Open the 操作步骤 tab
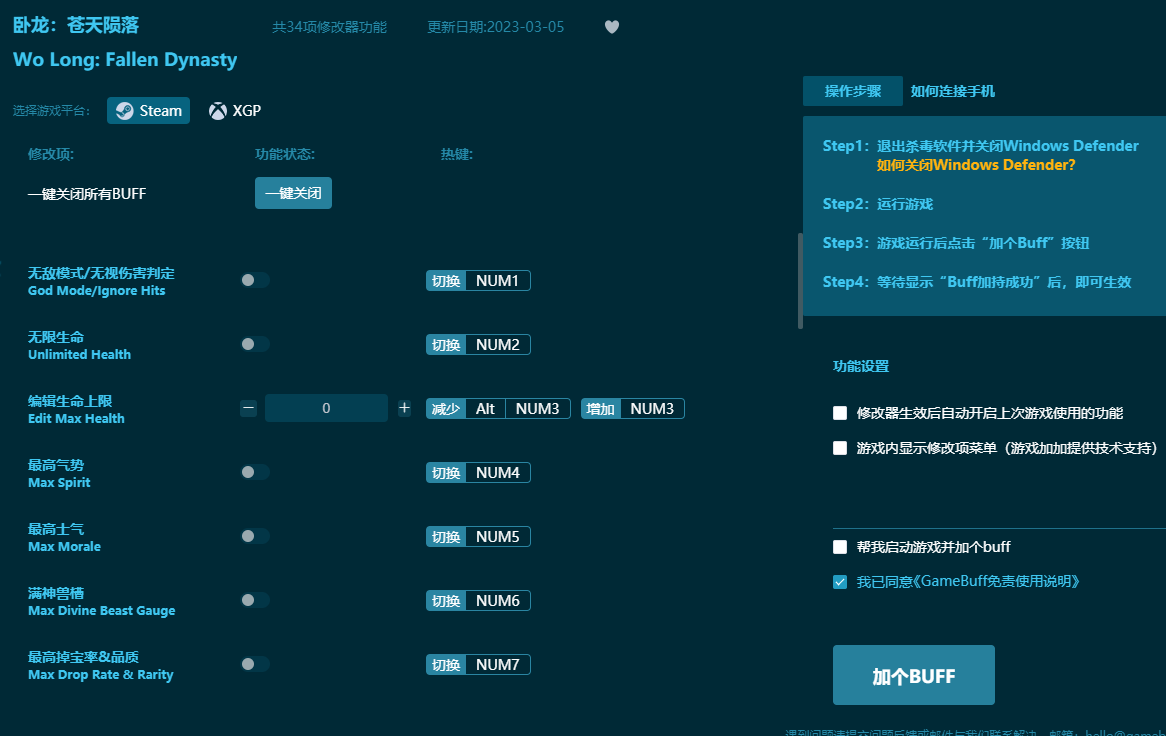This screenshot has width=1166, height=736. (x=853, y=91)
